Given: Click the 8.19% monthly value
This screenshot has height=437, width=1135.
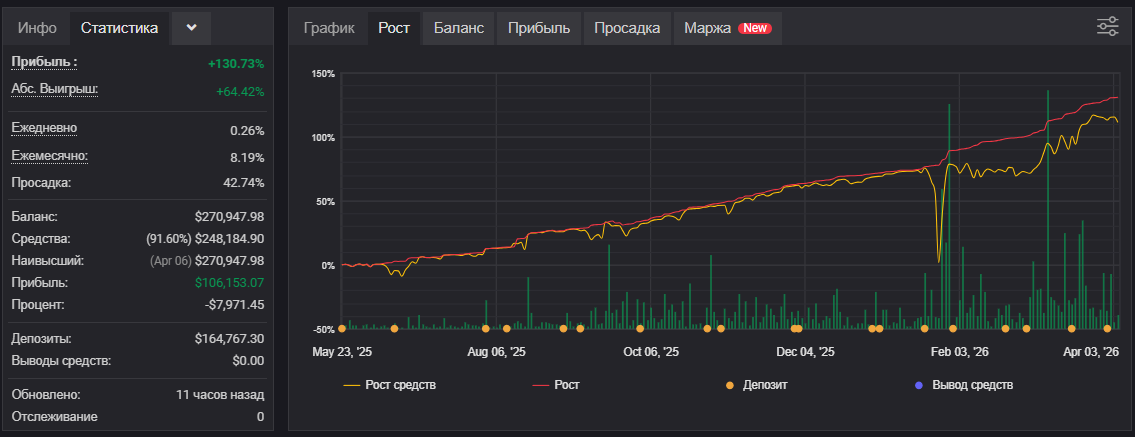Looking at the screenshot, I should (x=247, y=158).
